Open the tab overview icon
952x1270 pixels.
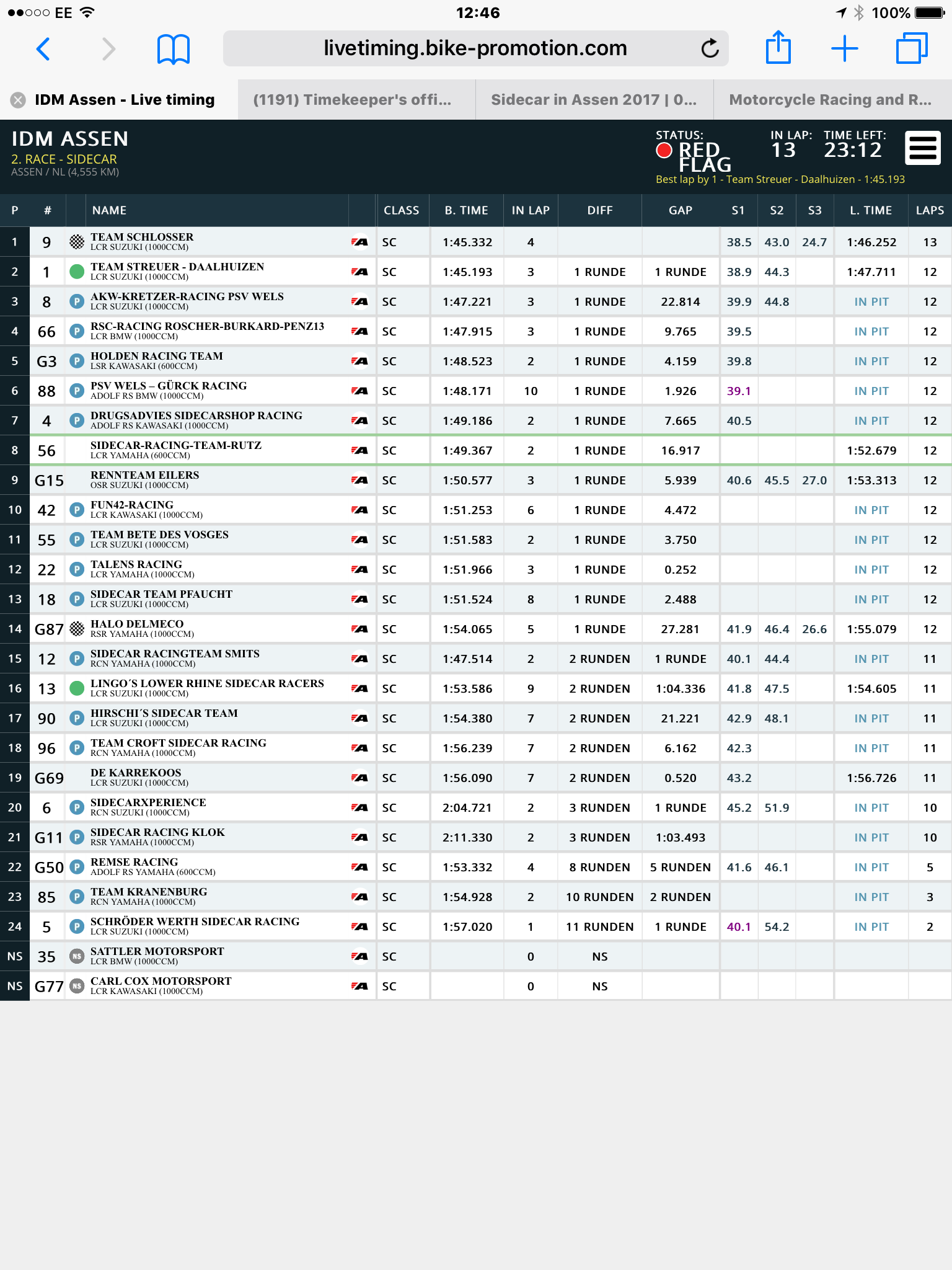(912, 48)
